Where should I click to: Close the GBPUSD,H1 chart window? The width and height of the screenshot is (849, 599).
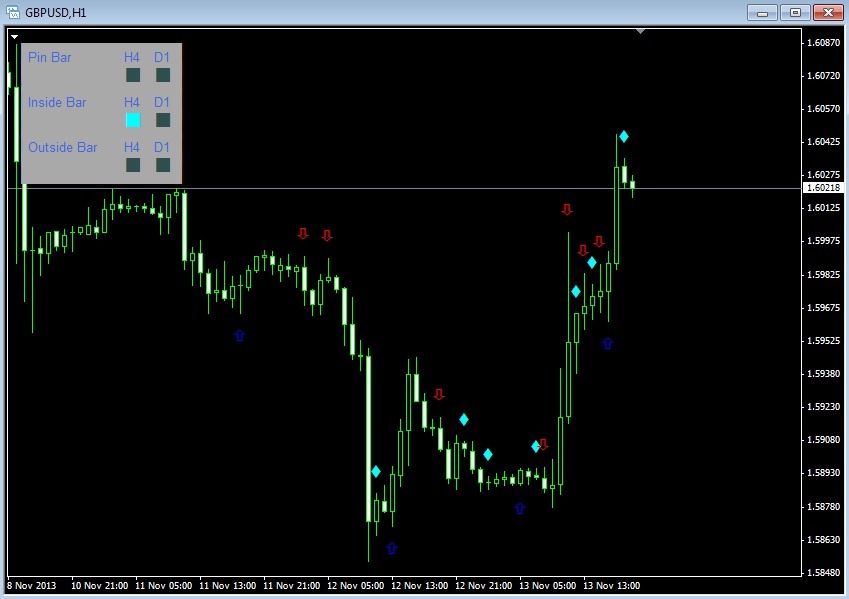click(x=828, y=12)
